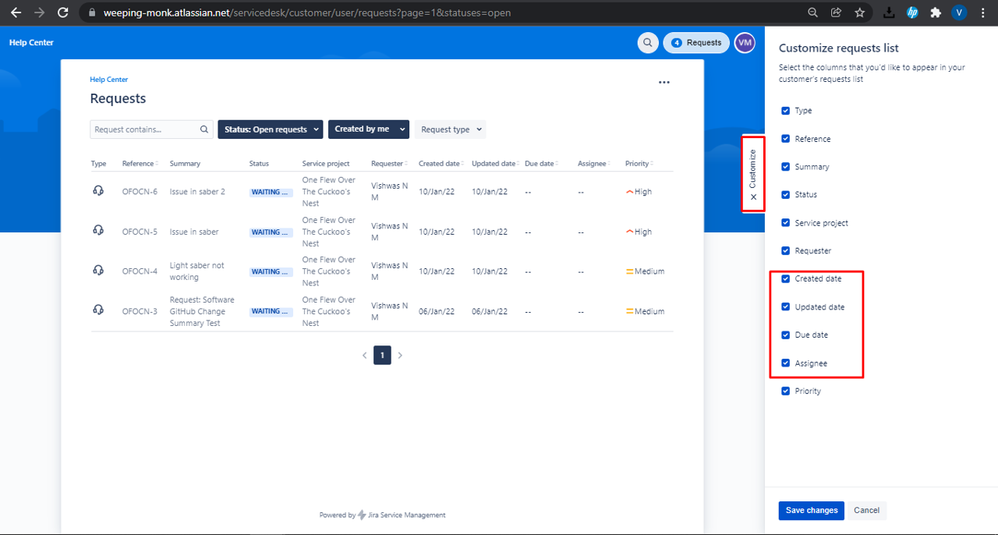This screenshot has height=535, width=998.
Task: Open request OFOCN-6 reference
Action: [x=139, y=191]
